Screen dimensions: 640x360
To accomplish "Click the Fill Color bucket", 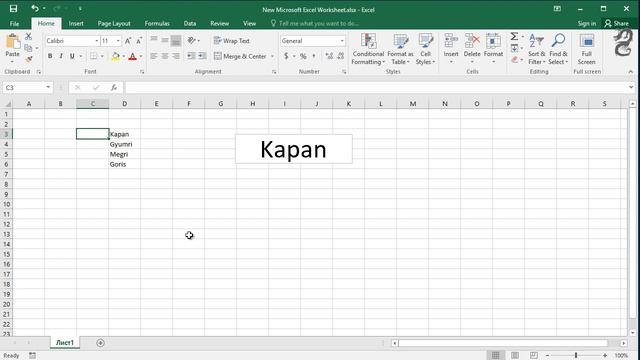I will pyautogui.click(x=116, y=56).
